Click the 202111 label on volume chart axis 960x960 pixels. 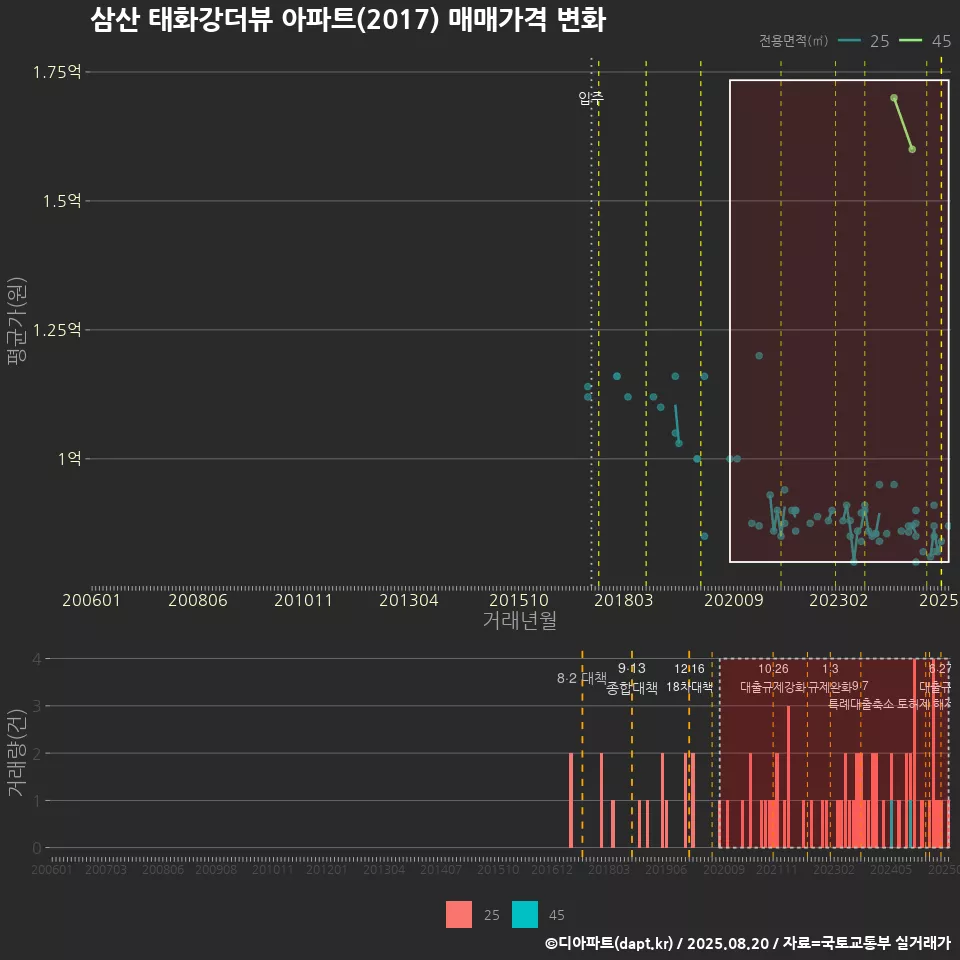pyautogui.click(x=777, y=869)
